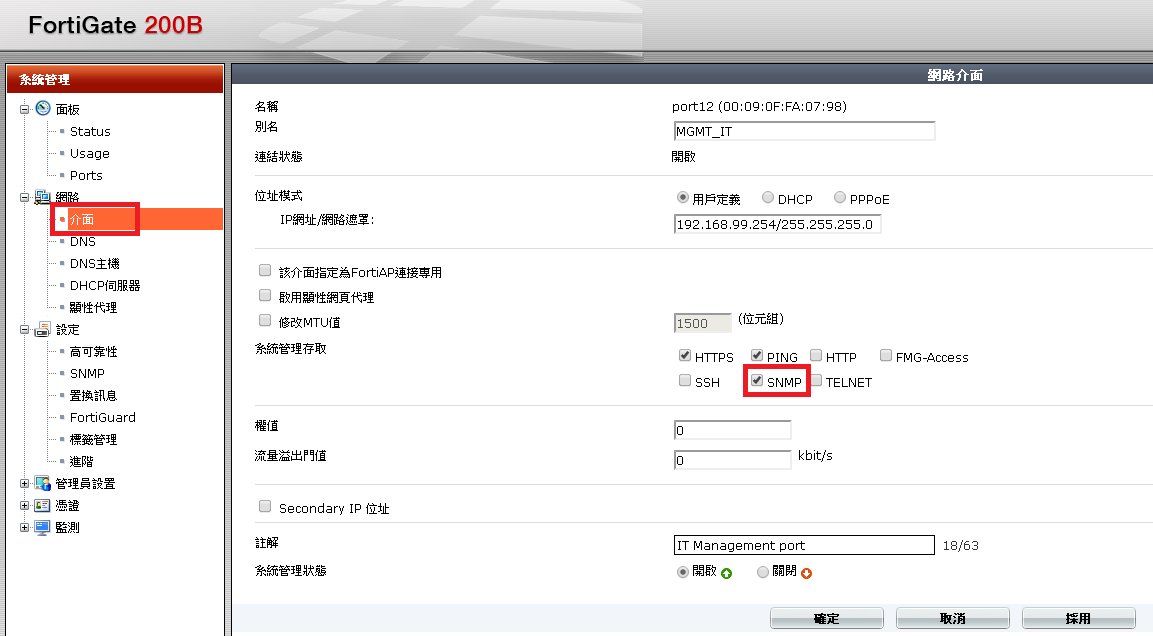
Task: Uncheck SNMP administrative access
Action: [757, 380]
